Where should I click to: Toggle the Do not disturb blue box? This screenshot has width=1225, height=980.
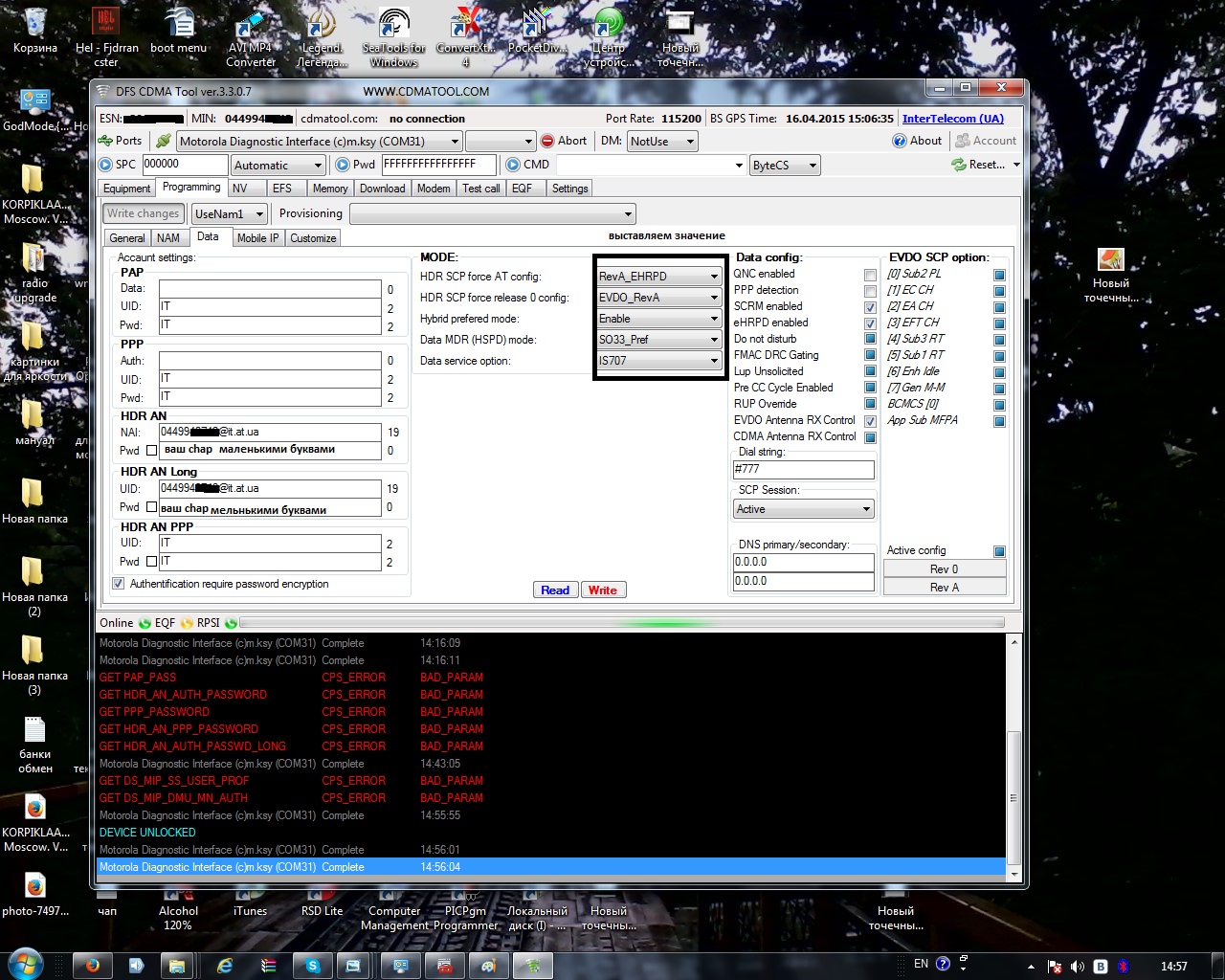point(870,340)
